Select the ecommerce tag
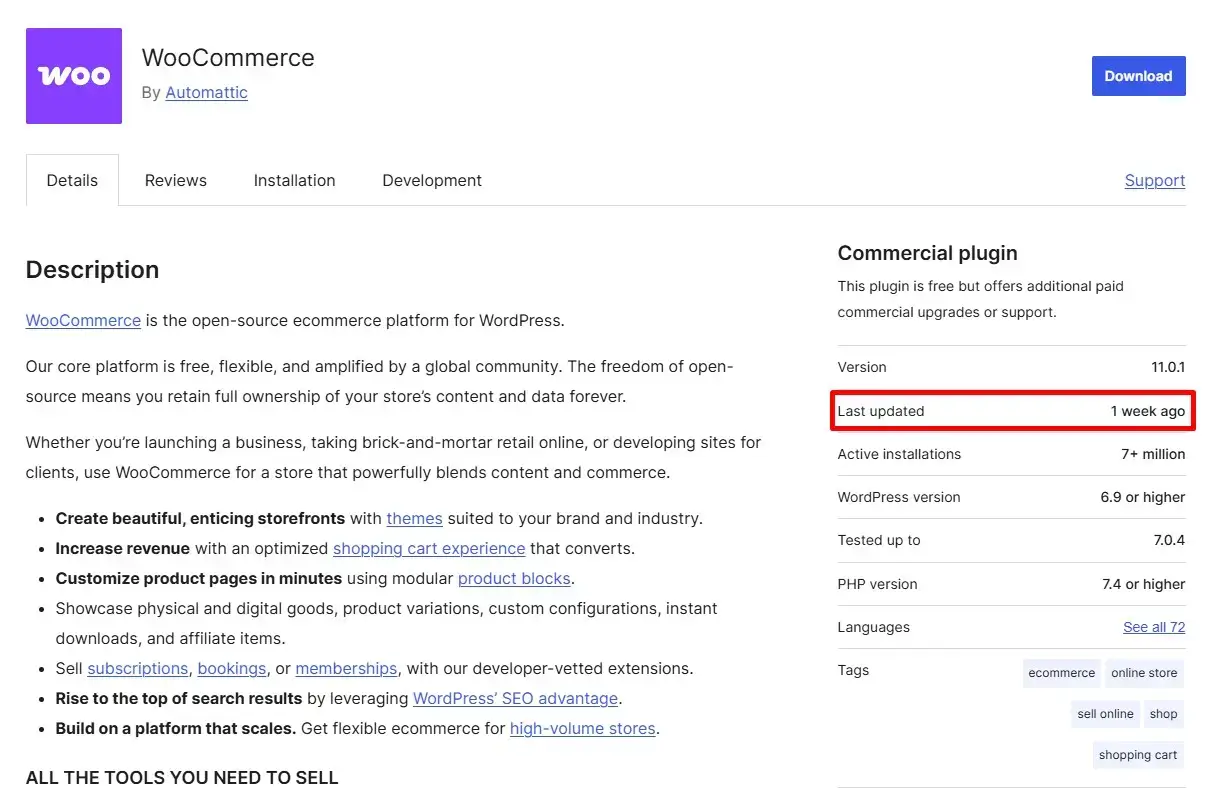 (x=1061, y=673)
